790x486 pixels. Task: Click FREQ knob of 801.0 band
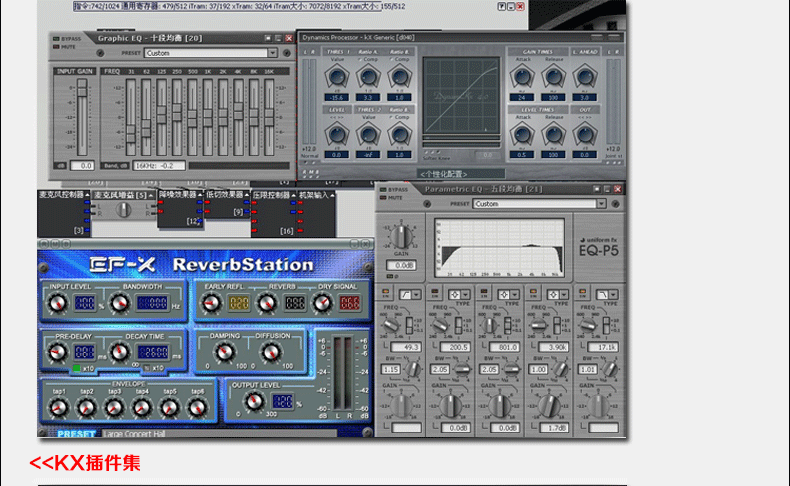click(489, 325)
